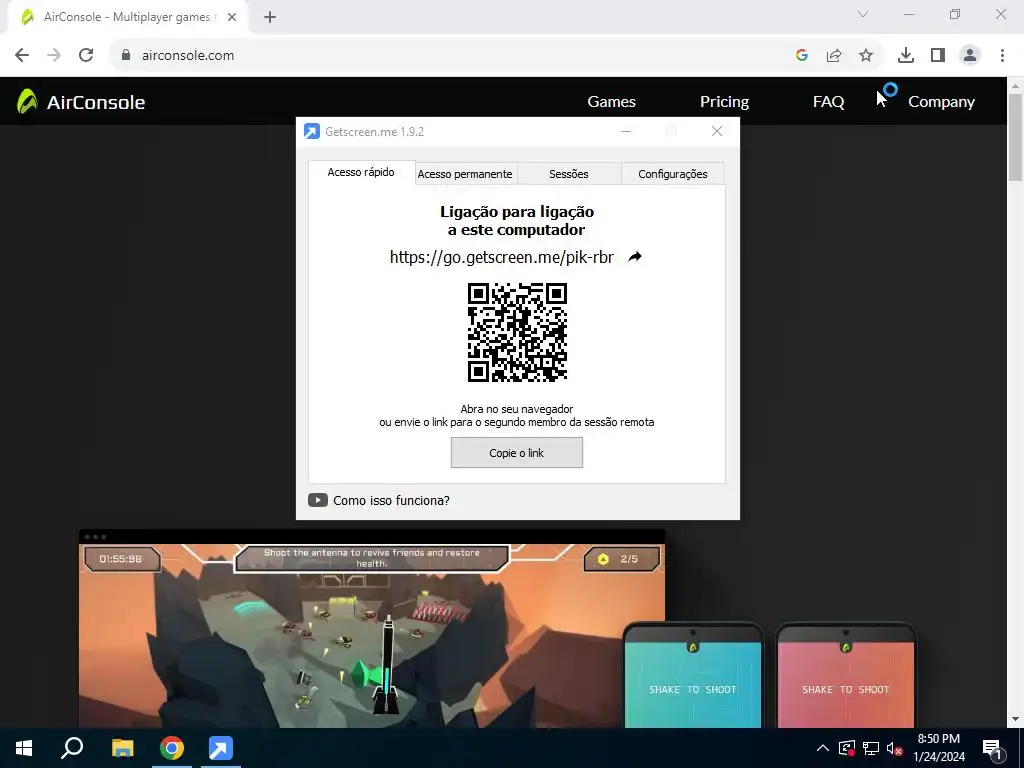The image size is (1024, 768).
Task: Go back with Chrome back arrow
Action: [22, 56]
